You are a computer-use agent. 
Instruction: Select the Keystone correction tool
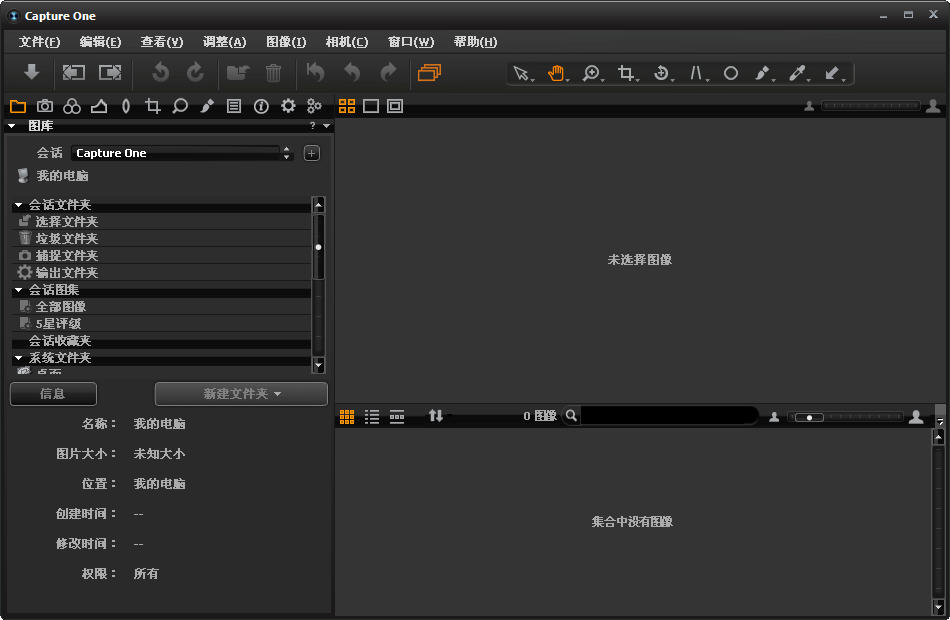click(x=698, y=73)
